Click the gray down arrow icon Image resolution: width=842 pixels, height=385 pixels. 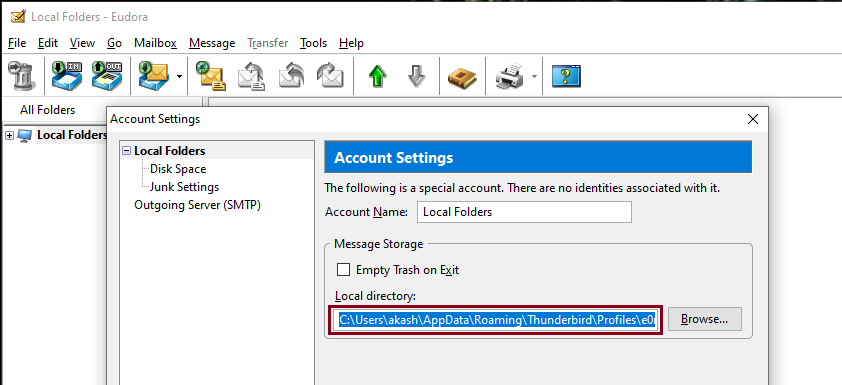coord(417,76)
